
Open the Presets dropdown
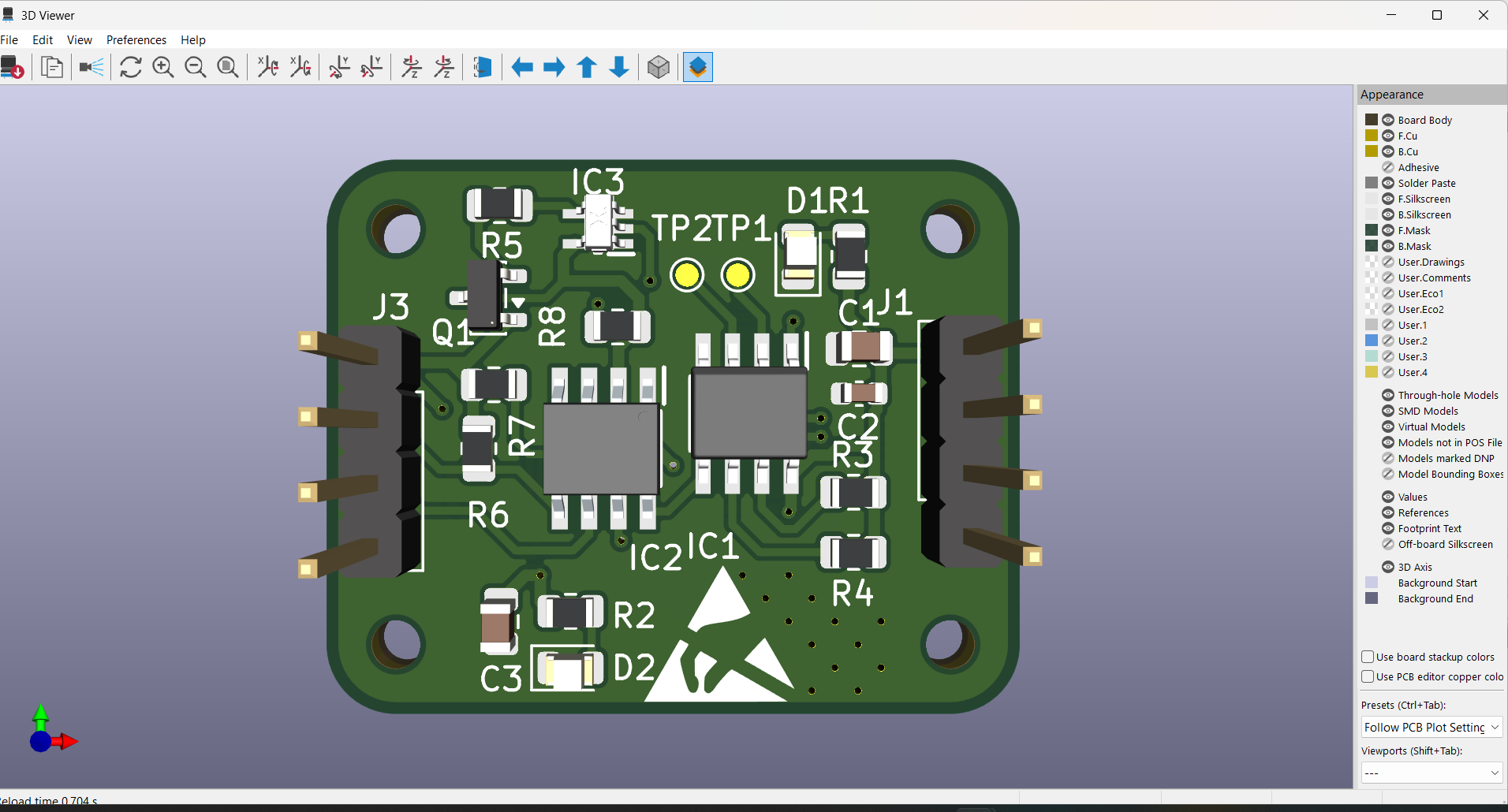click(x=1431, y=727)
